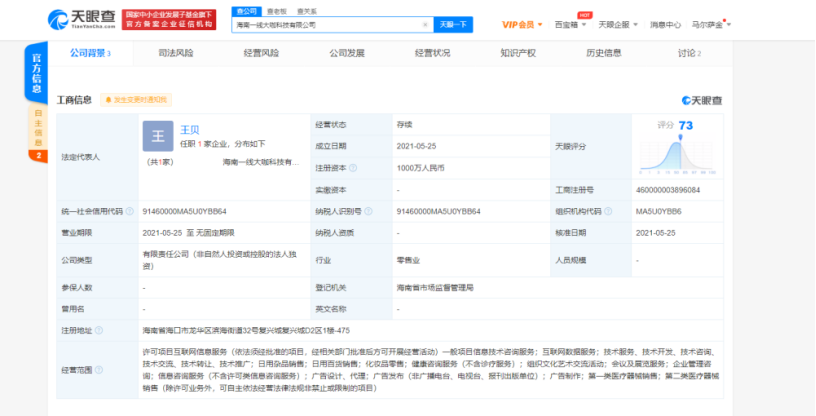The height and width of the screenshot is (416, 816).
Task: Expand the 百宝箱 menu
Action: pos(570,24)
